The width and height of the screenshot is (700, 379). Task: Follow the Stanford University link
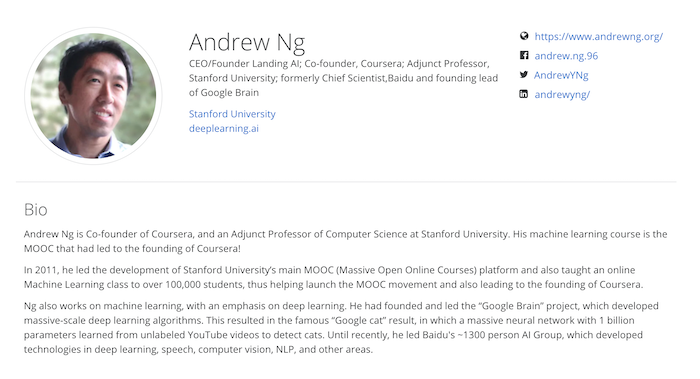point(232,114)
